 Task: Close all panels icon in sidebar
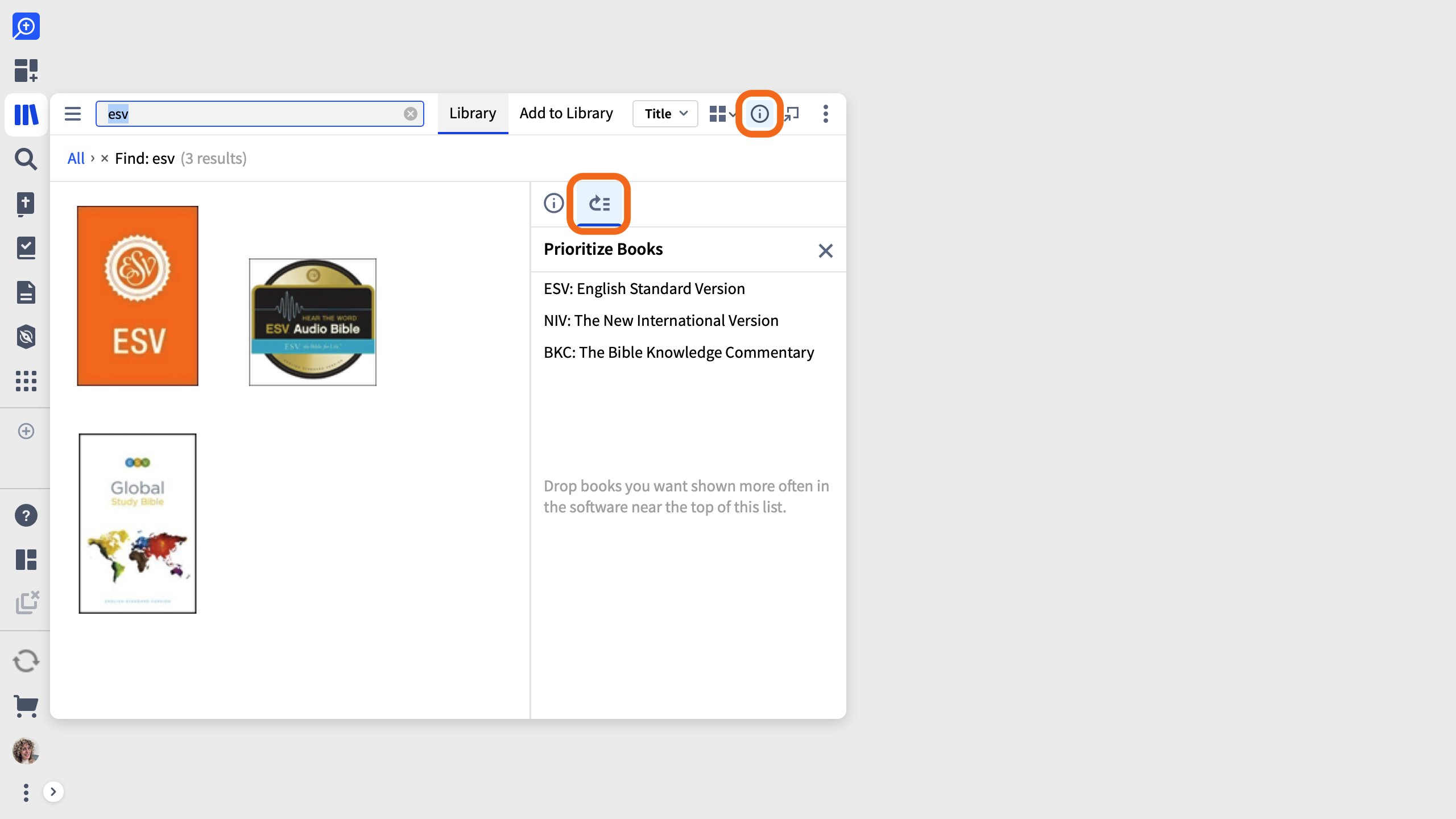27,603
